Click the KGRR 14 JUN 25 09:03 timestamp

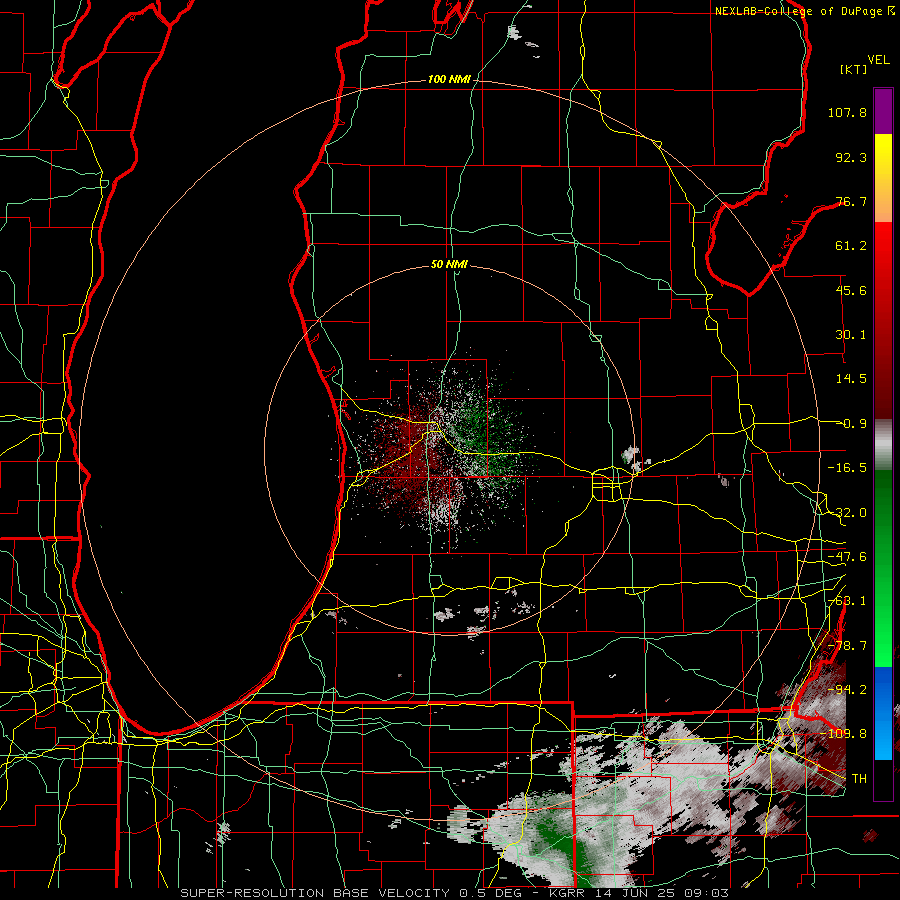coord(639,893)
